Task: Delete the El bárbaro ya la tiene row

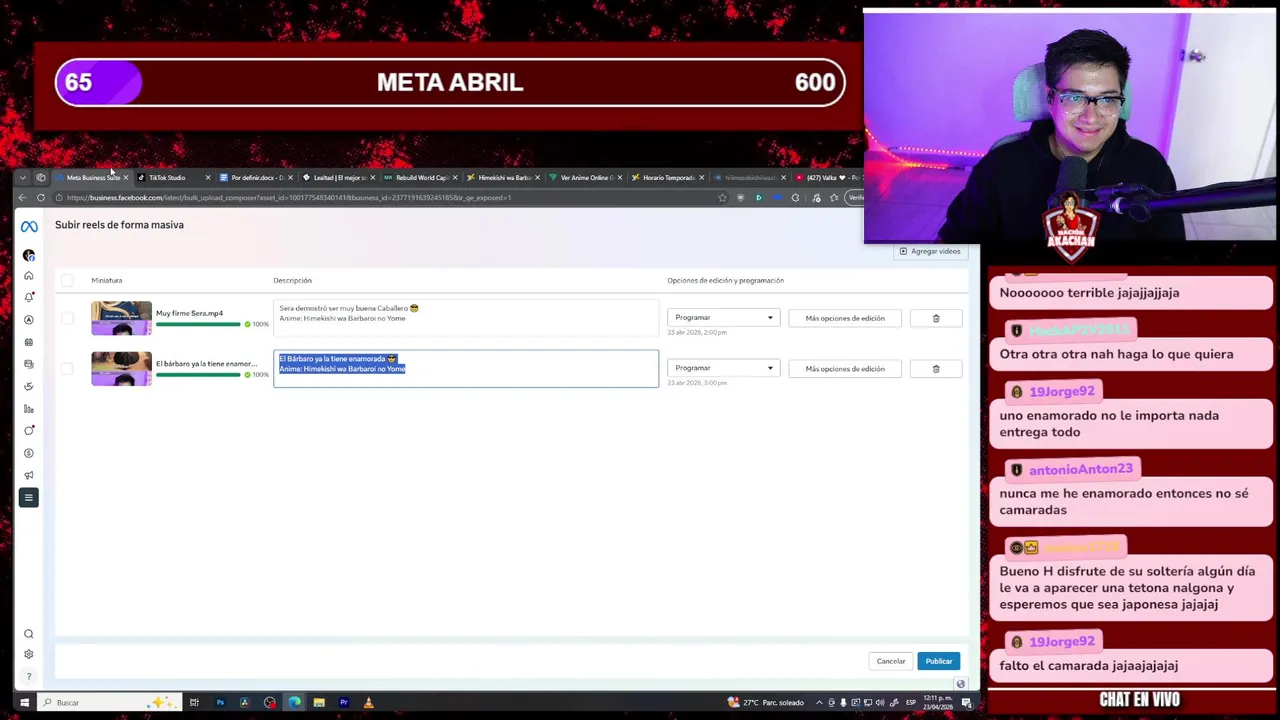Action: click(936, 369)
